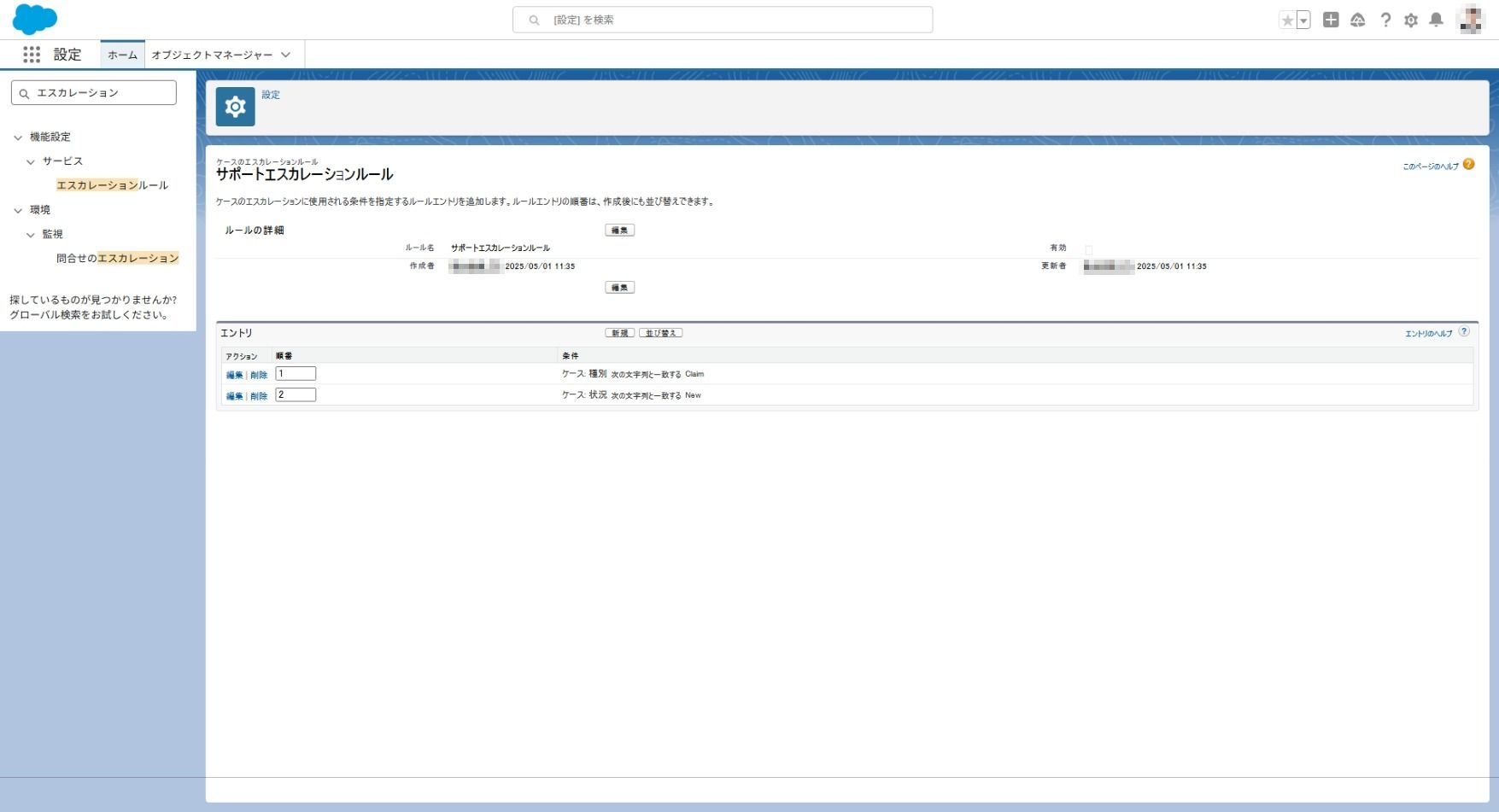Collapse the 環境 tree section
Screen dimensions: 1499x812
(x=18, y=210)
